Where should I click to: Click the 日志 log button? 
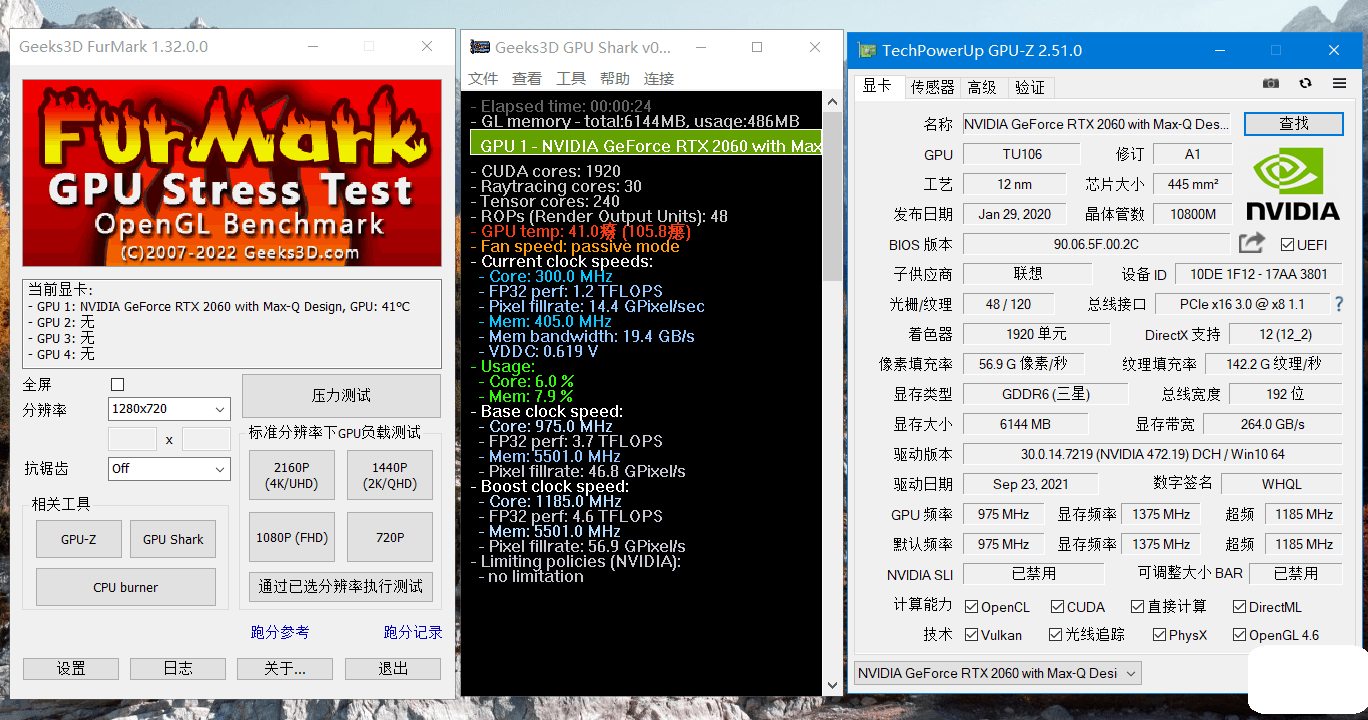(x=178, y=668)
